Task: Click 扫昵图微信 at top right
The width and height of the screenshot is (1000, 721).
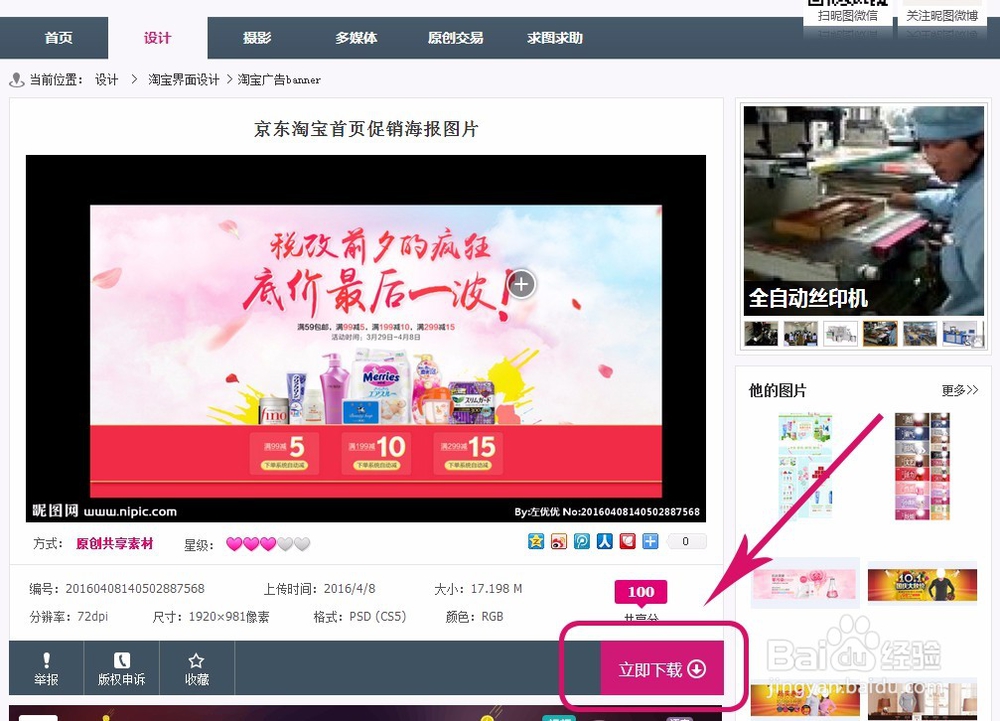Action: coord(848,15)
